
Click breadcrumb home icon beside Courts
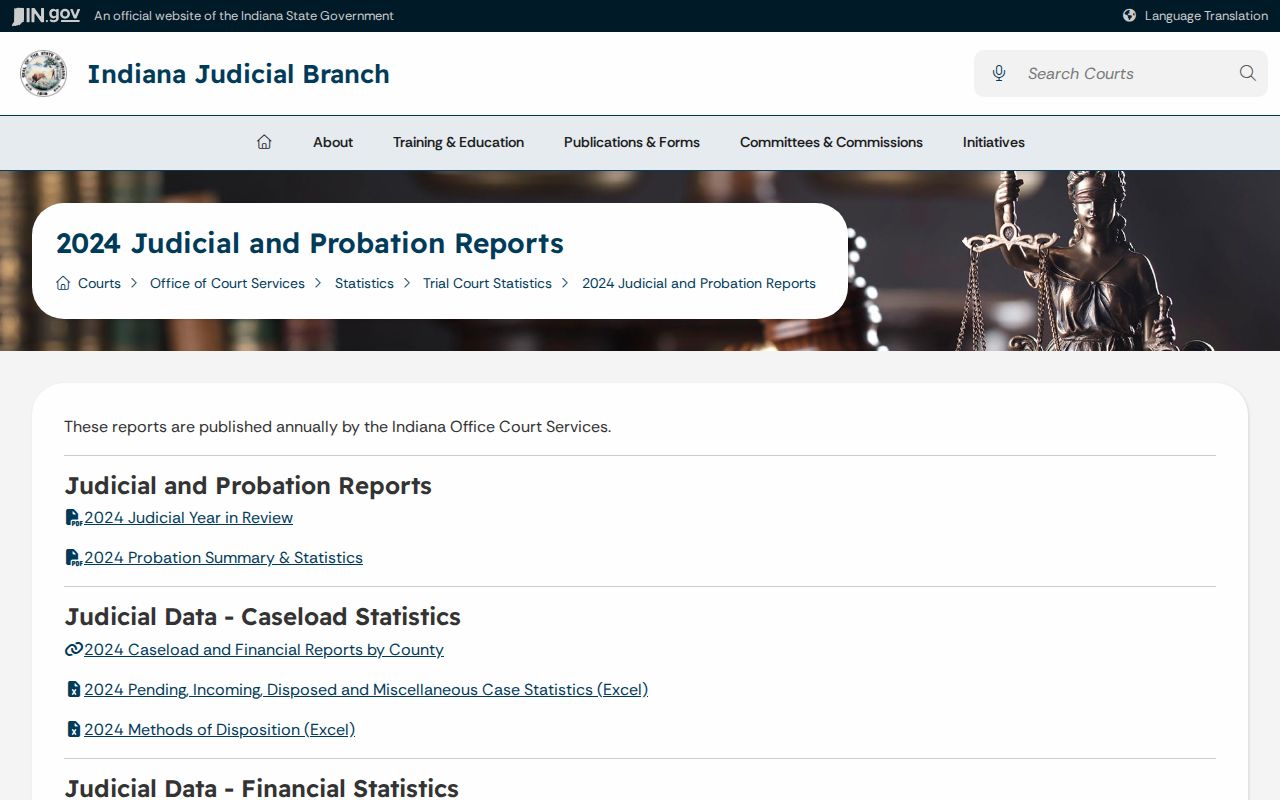tap(63, 283)
